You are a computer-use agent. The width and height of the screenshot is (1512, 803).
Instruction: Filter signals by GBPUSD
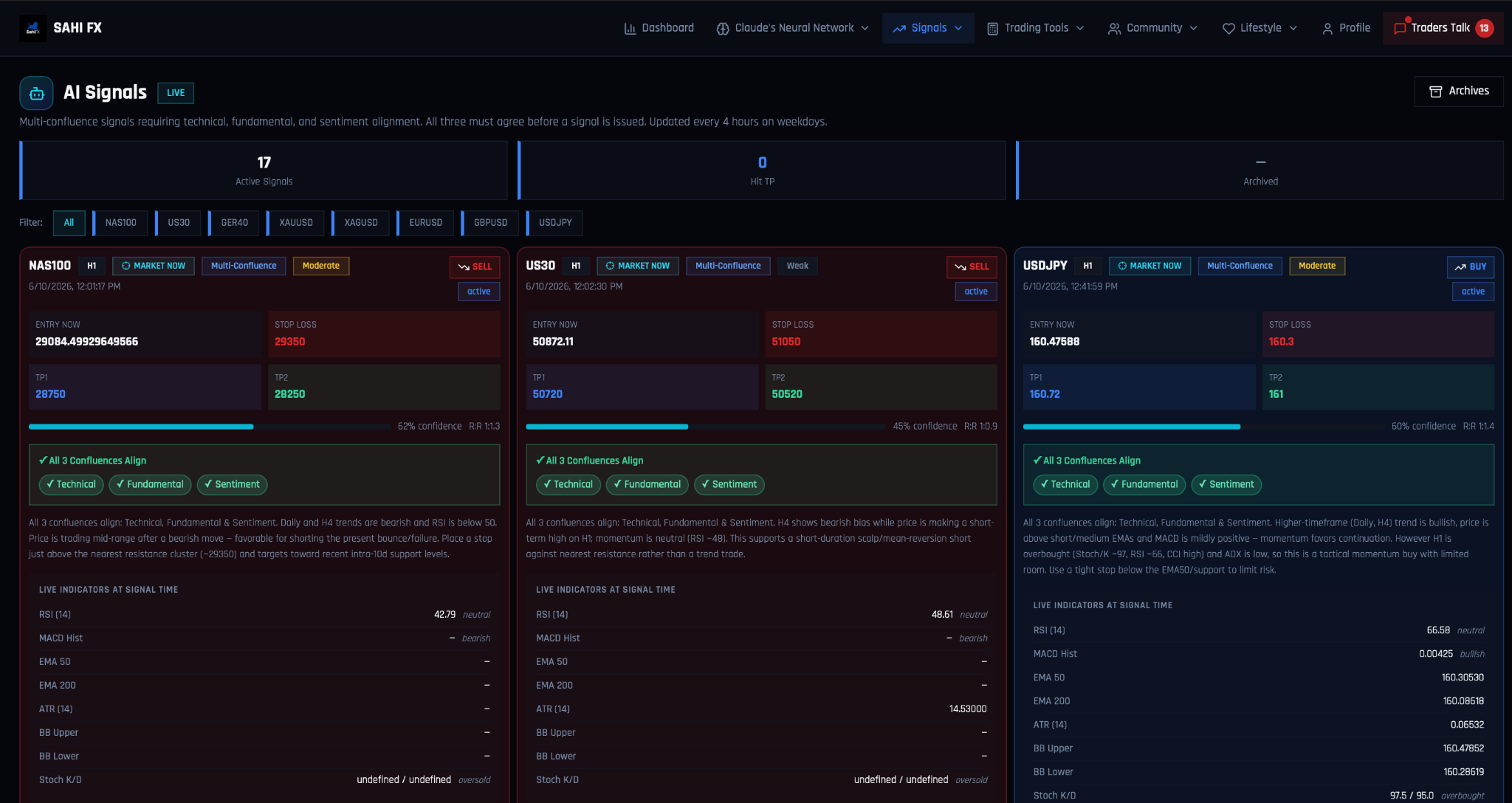click(x=490, y=223)
